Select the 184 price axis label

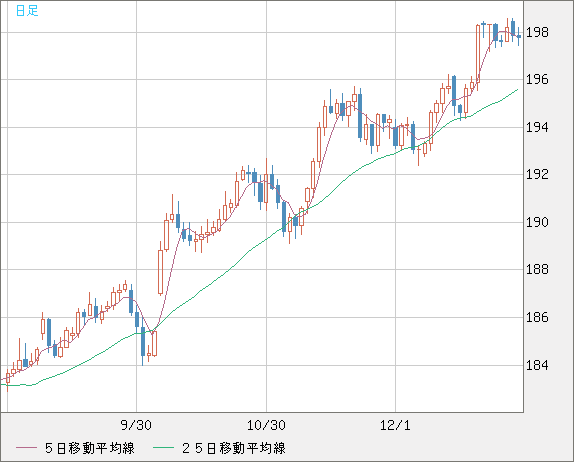tap(537, 365)
